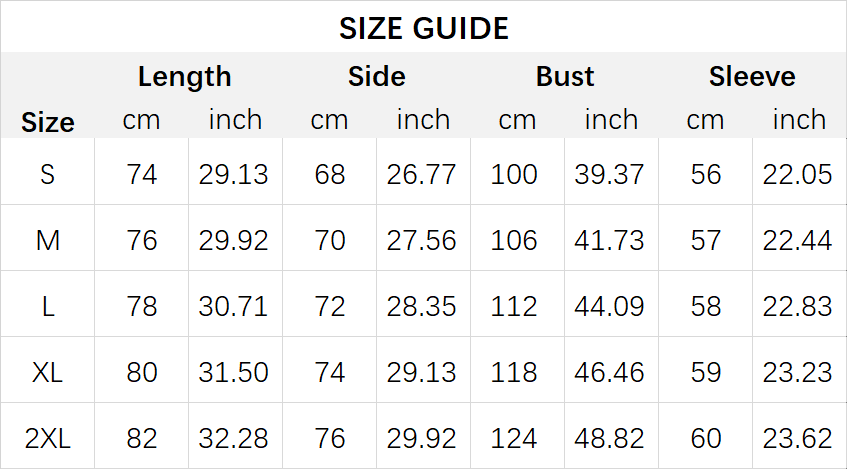Click the 39.37 bust inch cell
Screen dimensions: 847x469
click(609, 174)
